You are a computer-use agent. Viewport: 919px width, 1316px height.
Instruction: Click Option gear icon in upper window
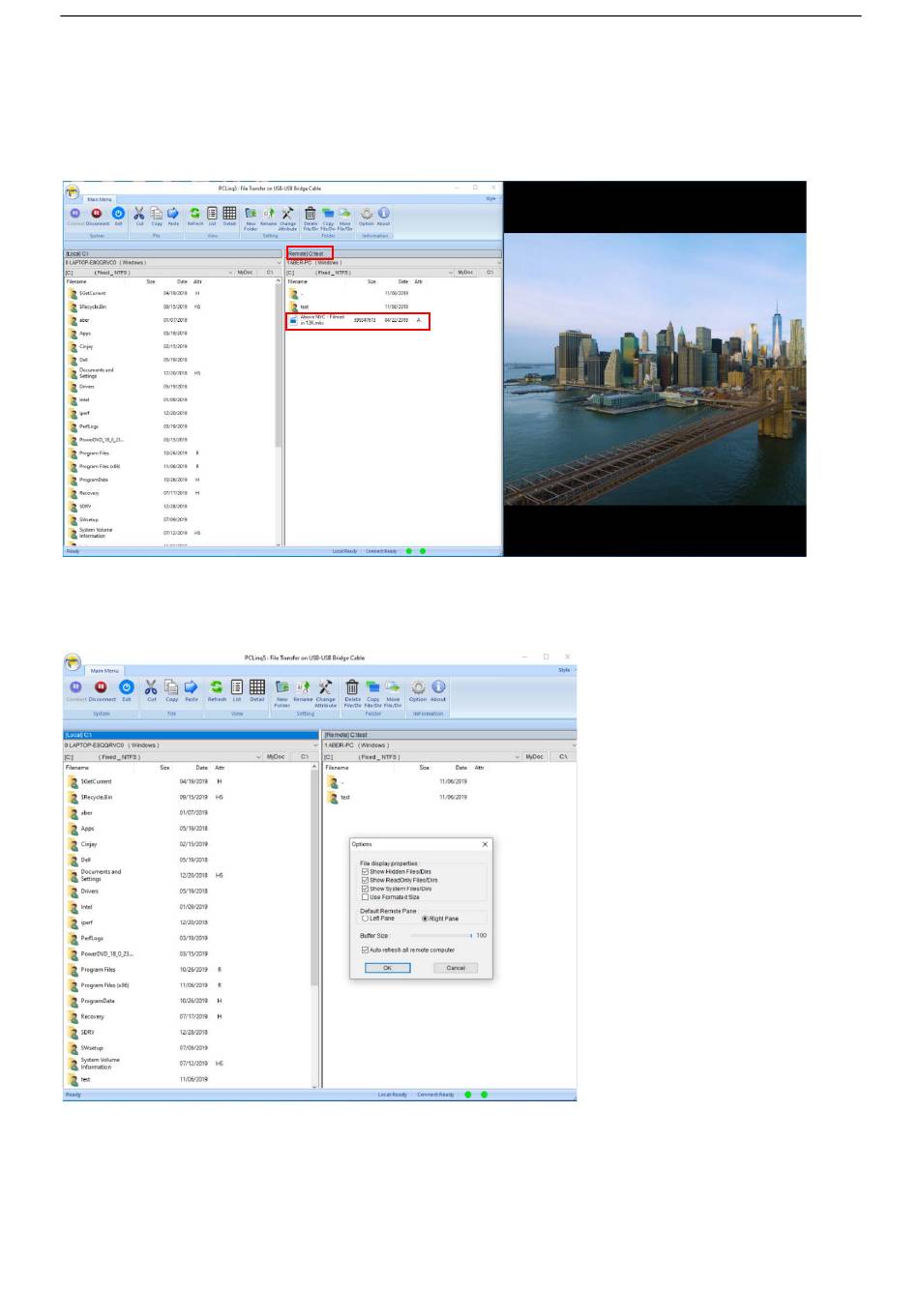tap(366, 213)
